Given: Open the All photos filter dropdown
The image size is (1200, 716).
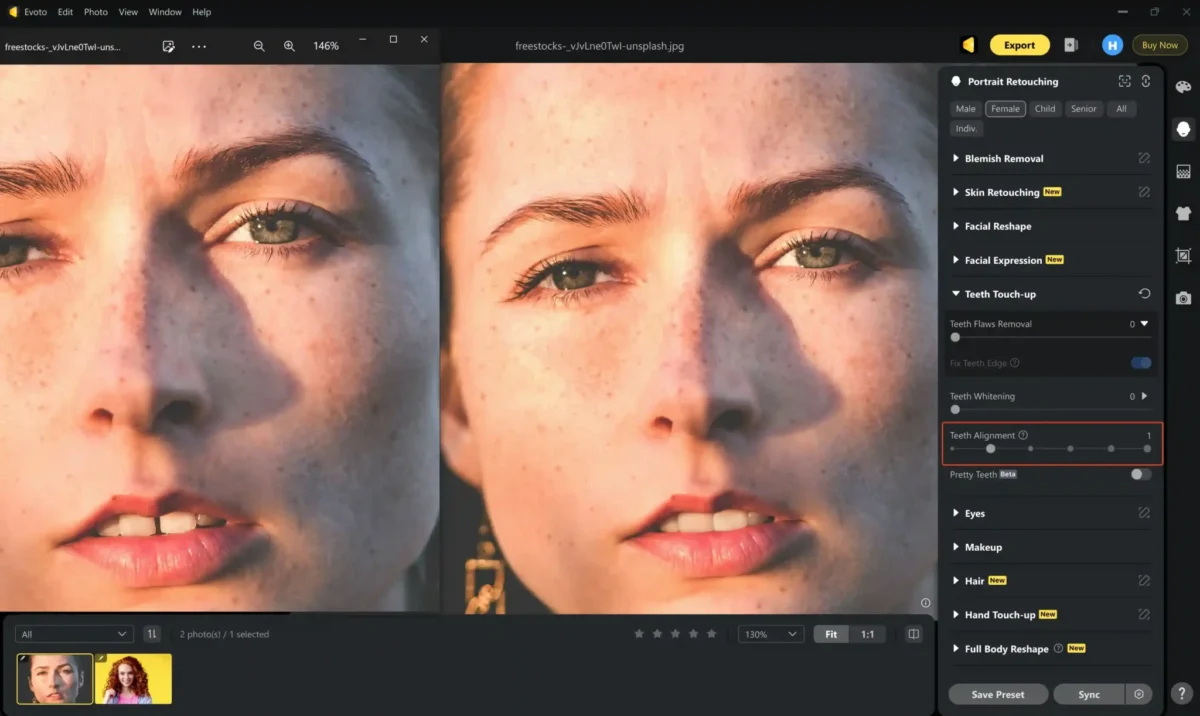Looking at the screenshot, I should click(75, 634).
